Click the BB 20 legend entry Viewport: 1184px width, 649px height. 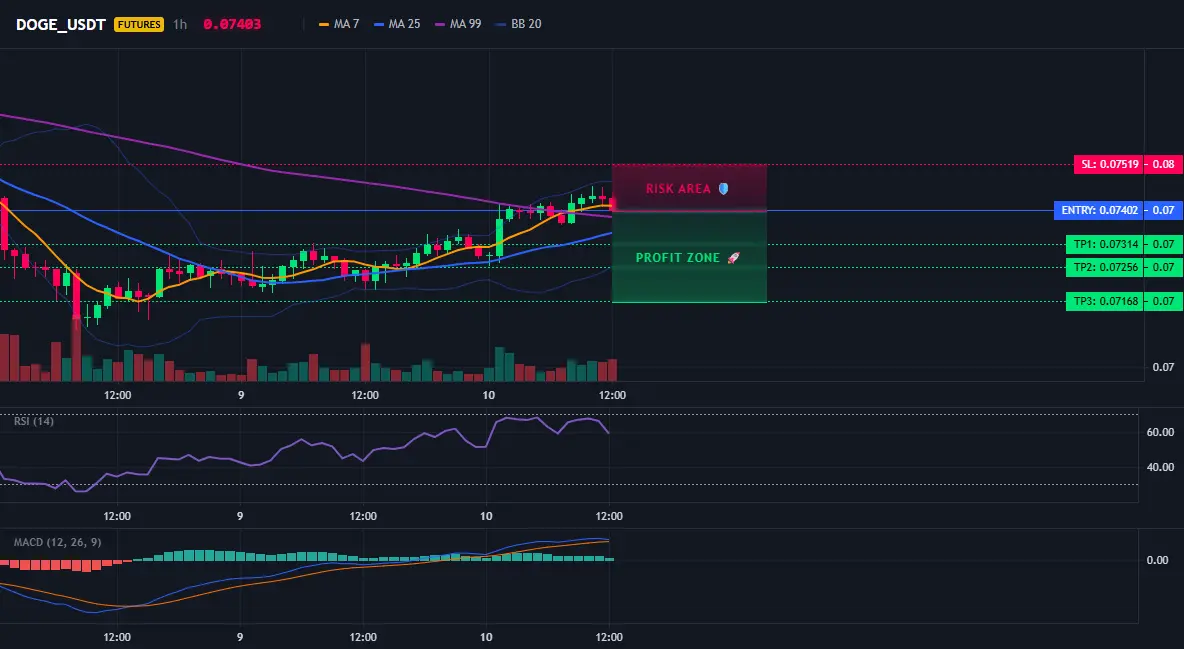pos(518,24)
